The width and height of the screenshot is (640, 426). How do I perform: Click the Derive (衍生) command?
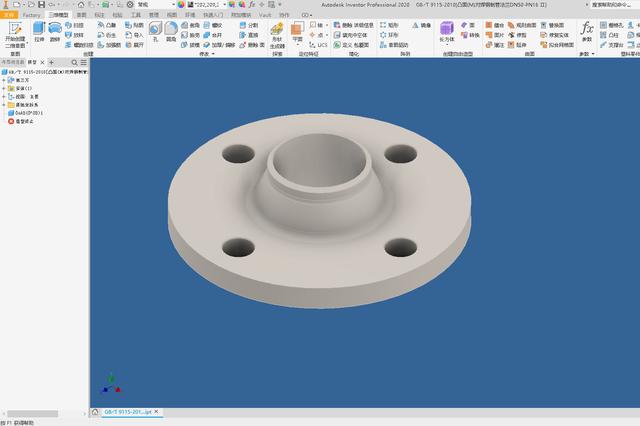107,35
